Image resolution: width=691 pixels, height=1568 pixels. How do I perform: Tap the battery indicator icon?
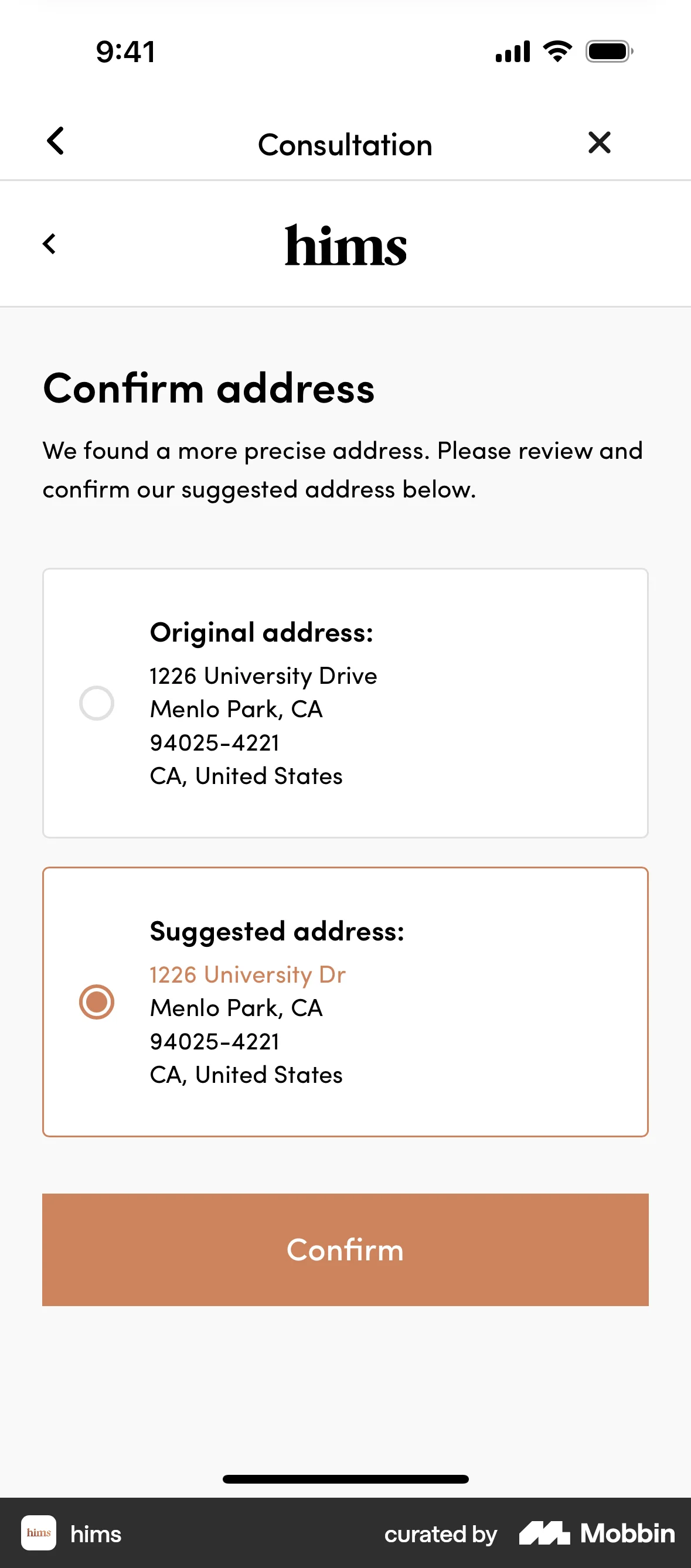609,51
